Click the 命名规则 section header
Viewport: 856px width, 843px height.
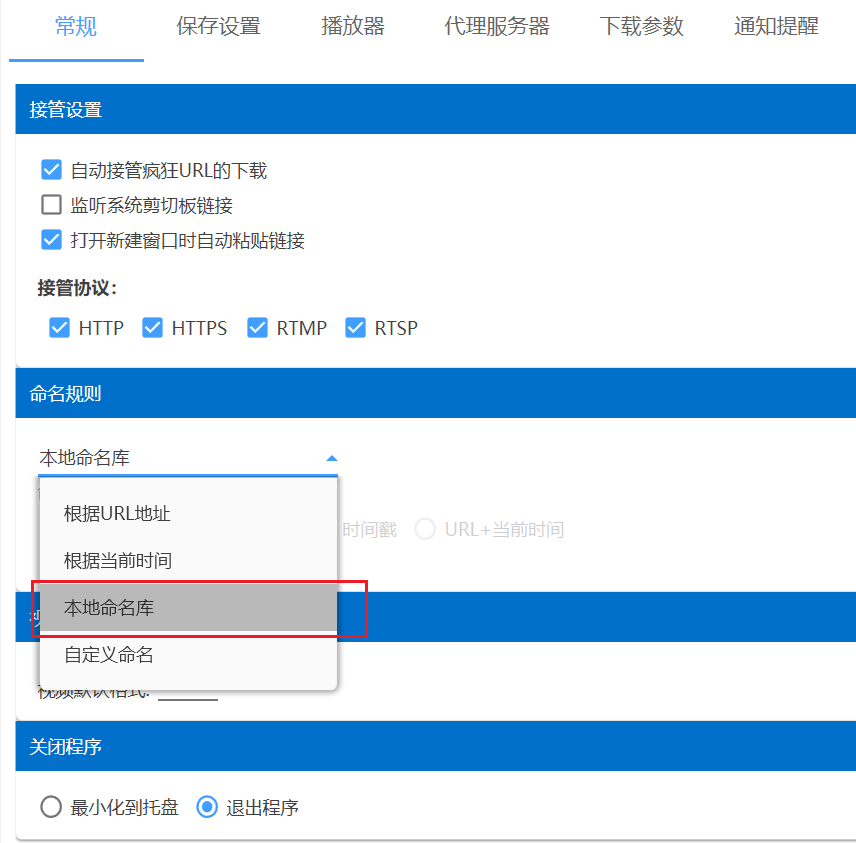[x=435, y=393]
